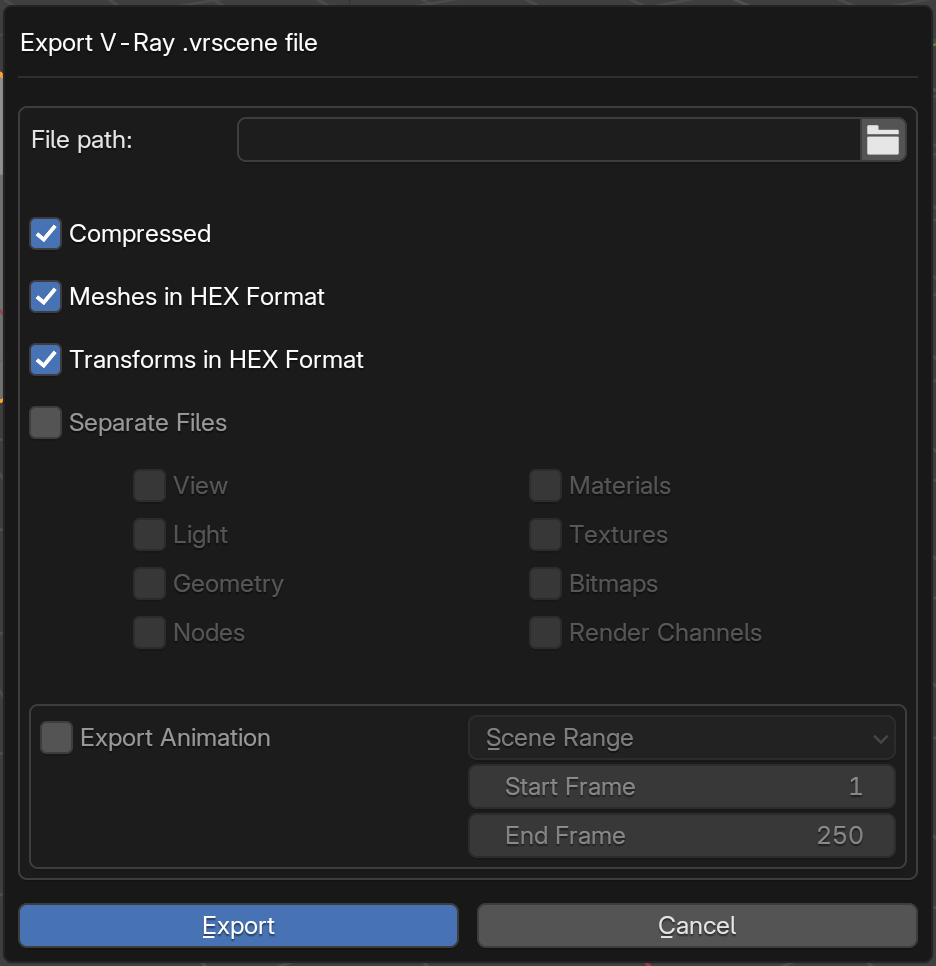The image size is (936, 966).
Task: Toggle the Geometry checkbox
Action: pos(150,583)
